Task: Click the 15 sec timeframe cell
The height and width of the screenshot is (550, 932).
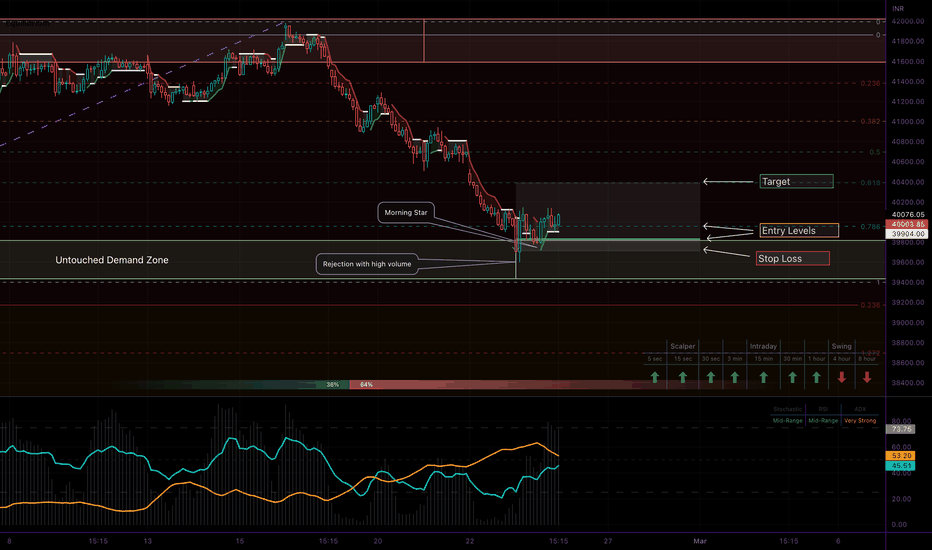Action: tap(682, 359)
